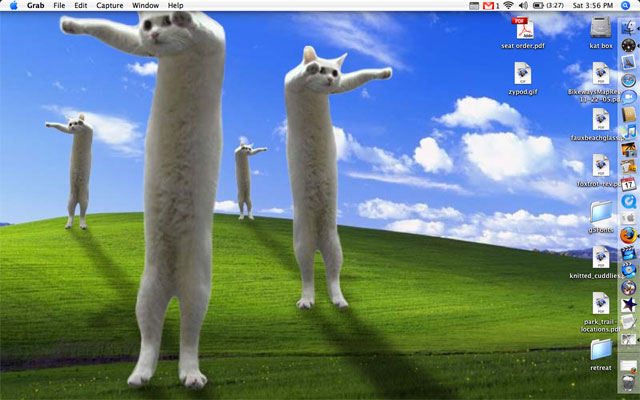Launch iPhoto from the Dock
640x400 pixels.
[x=629, y=149]
